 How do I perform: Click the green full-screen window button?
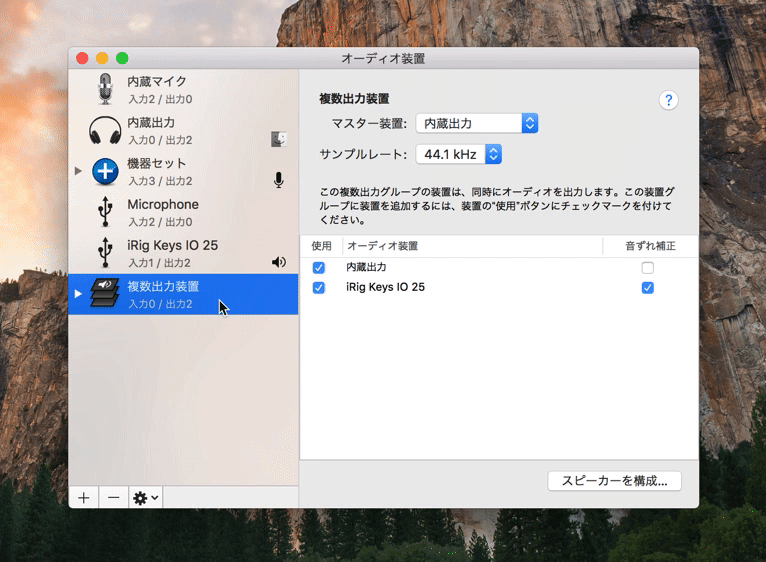point(122,59)
